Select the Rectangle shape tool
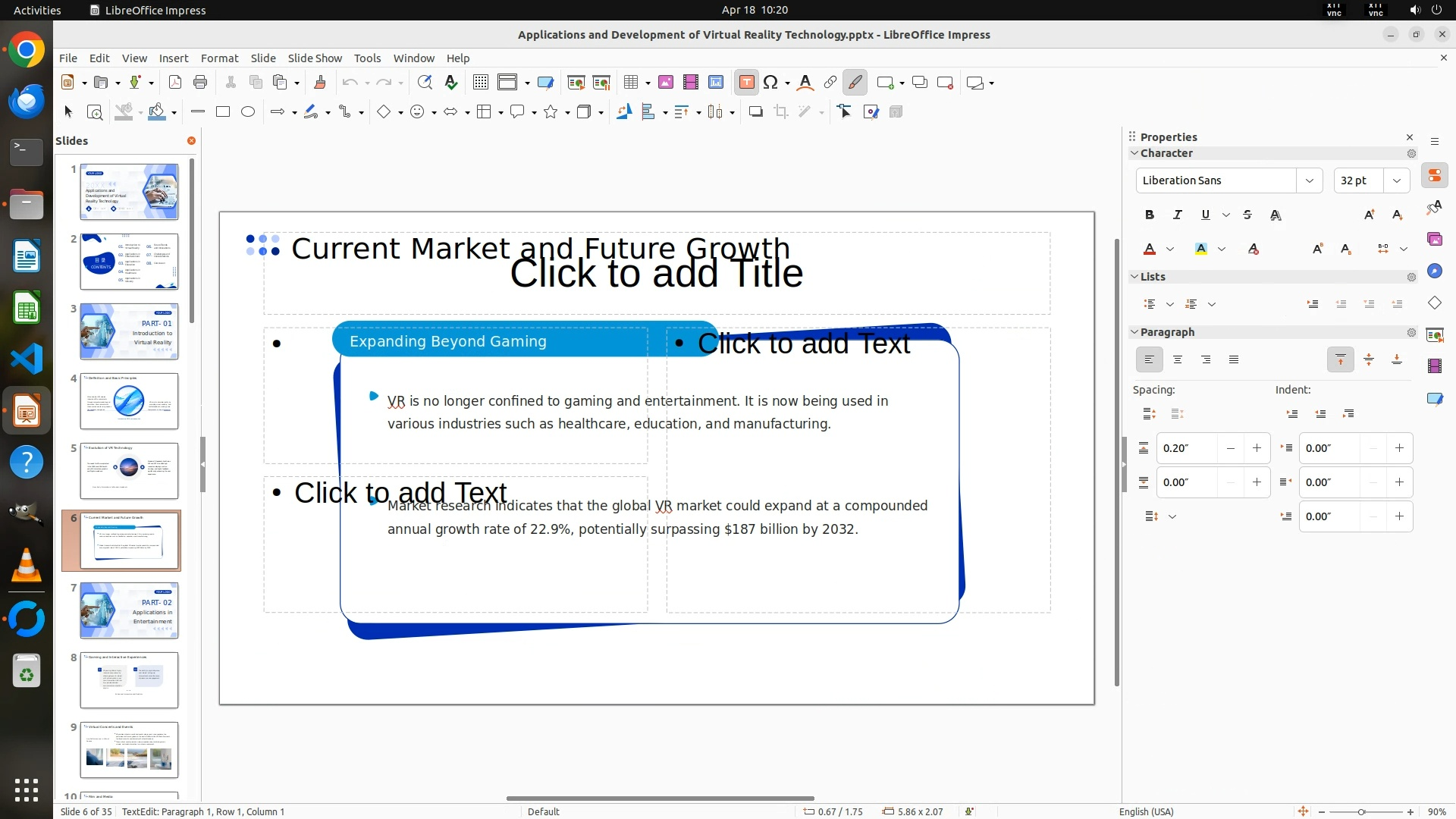 point(223,112)
